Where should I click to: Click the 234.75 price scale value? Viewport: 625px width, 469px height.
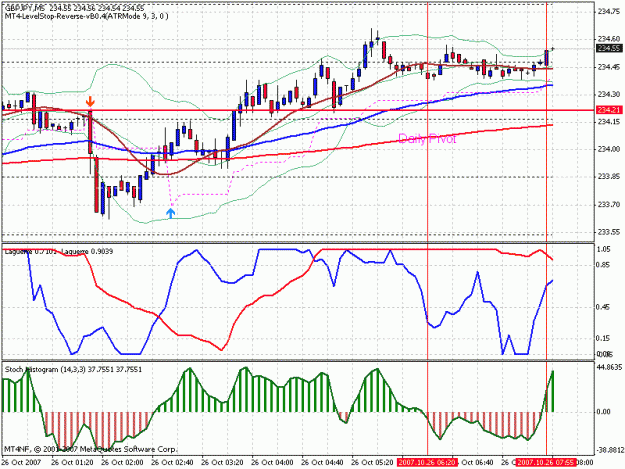(x=609, y=12)
